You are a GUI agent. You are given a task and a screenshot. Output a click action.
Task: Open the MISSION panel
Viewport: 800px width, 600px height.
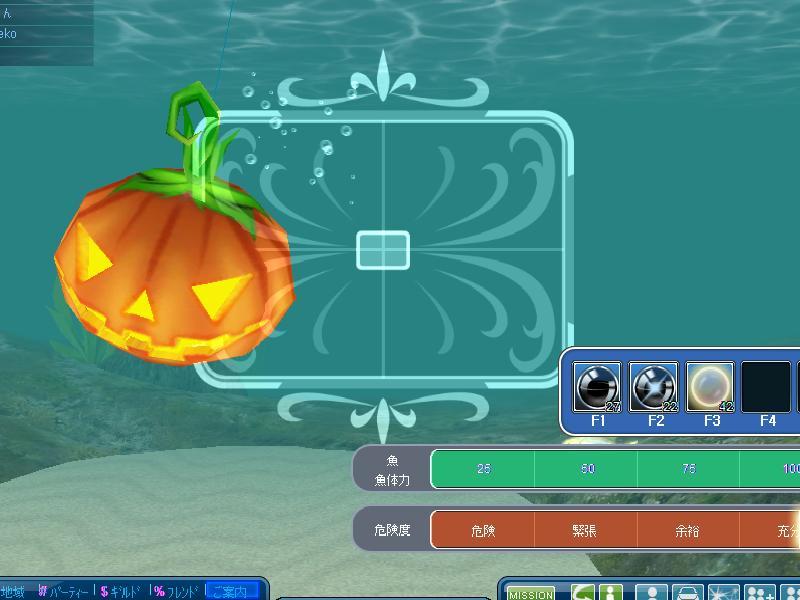(x=531, y=593)
